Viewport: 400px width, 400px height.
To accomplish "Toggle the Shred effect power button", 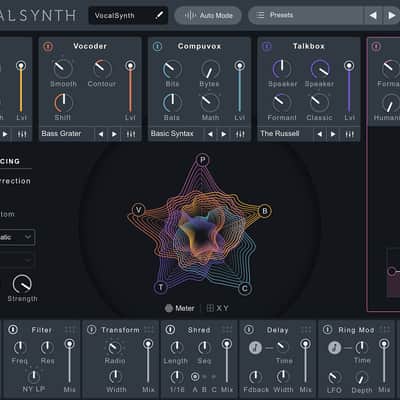I will click(x=170, y=329).
